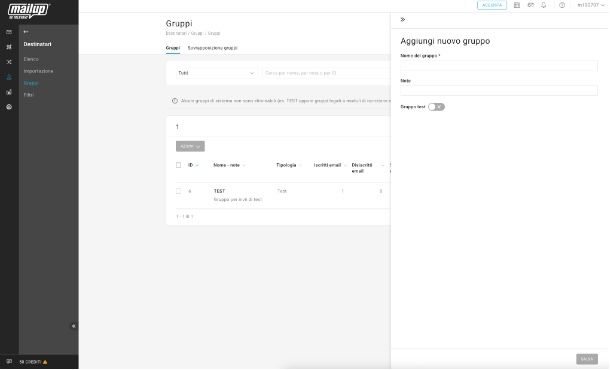Tick the checkbox for the TEST group row
The width and height of the screenshot is (610, 370).
coord(179,191)
